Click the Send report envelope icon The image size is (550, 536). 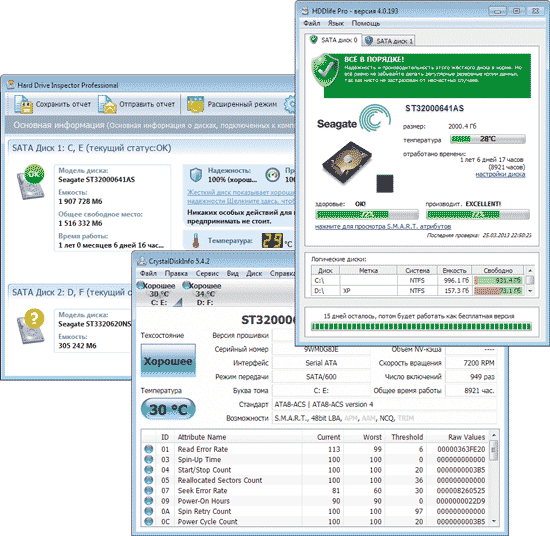click(107, 104)
